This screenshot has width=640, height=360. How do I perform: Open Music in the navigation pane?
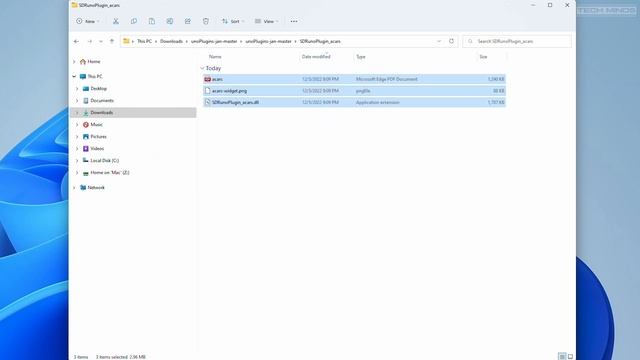(96, 124)
